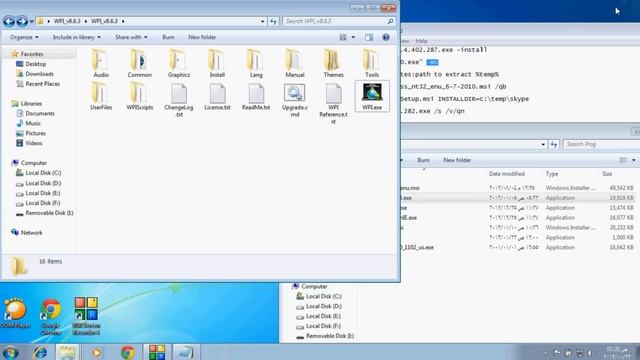Click the Back navigation arrow

click(x=9, y=21)
